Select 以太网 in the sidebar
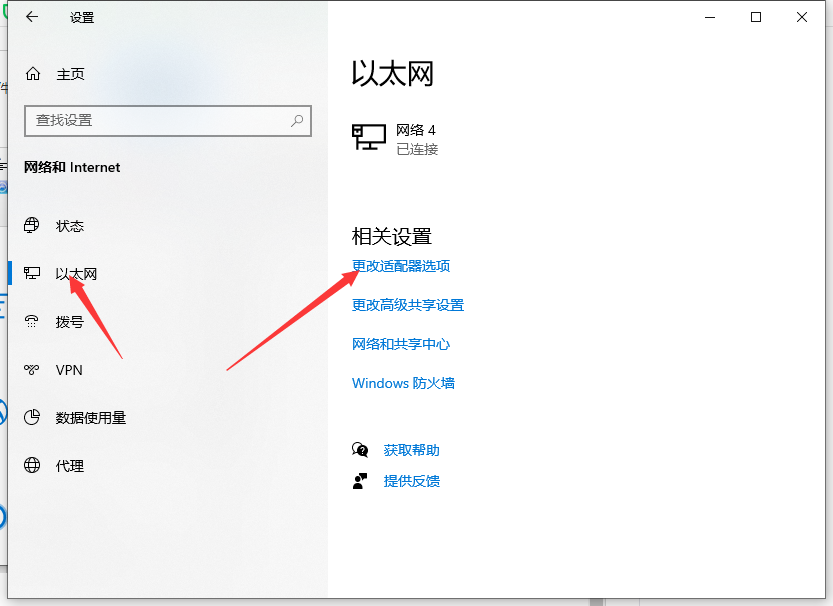833x606 pixels. click(x=76, y=274)
